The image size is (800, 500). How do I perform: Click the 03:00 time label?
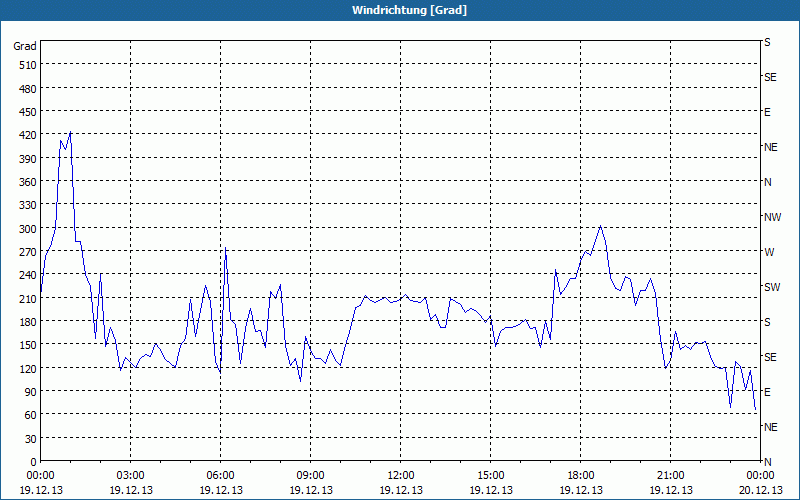[x=131, y=476]
